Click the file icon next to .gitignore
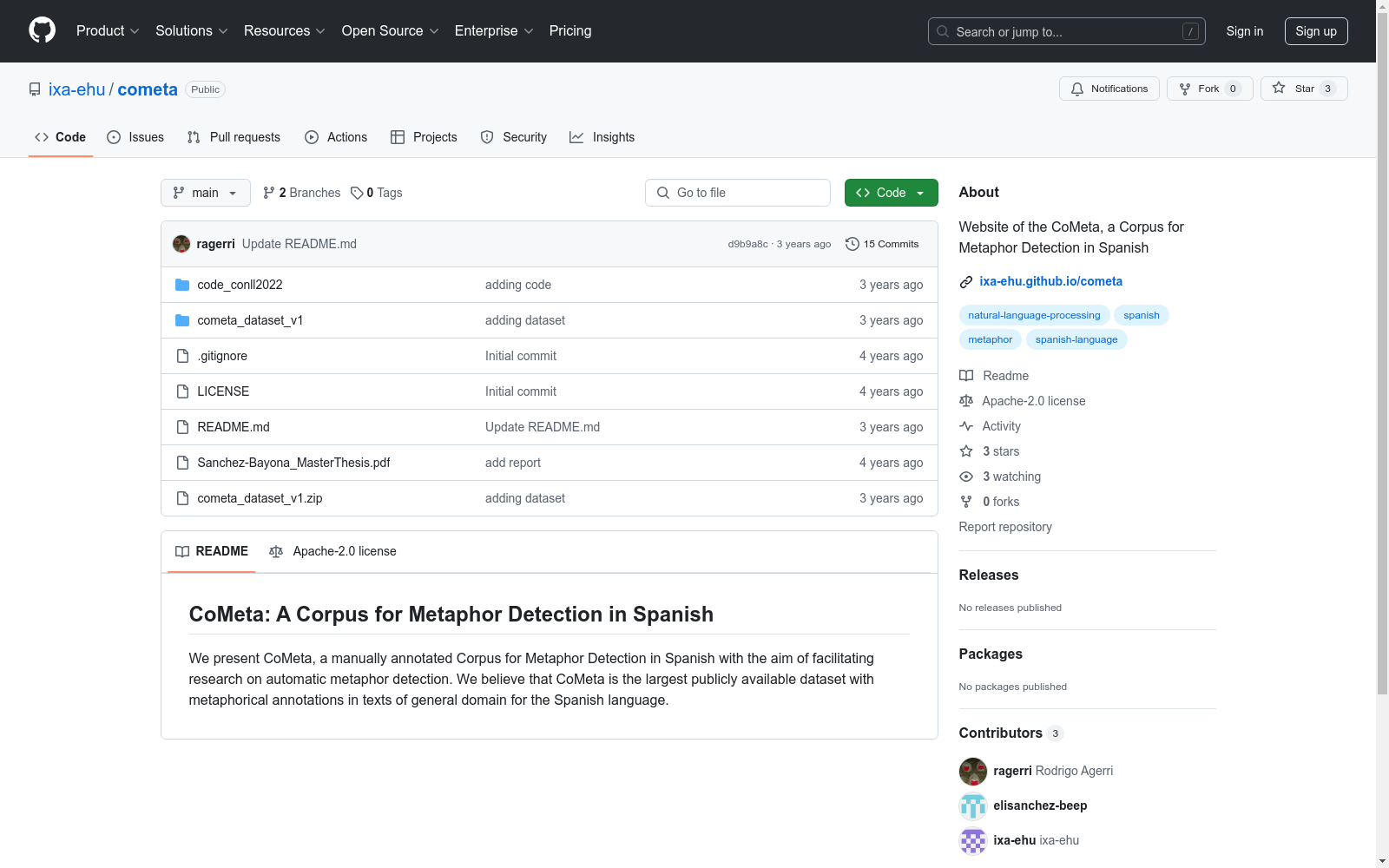The height and width of the screenshot is (868, 1389). (182, 356)
